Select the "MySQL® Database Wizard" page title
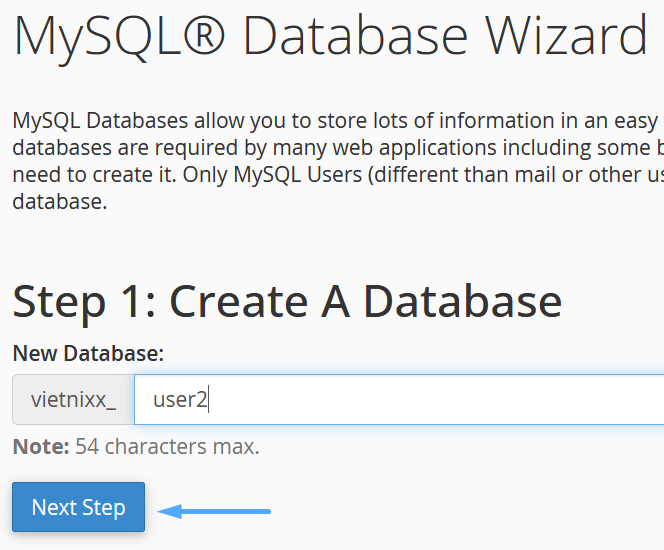664x550 pixels. point(330,36)
